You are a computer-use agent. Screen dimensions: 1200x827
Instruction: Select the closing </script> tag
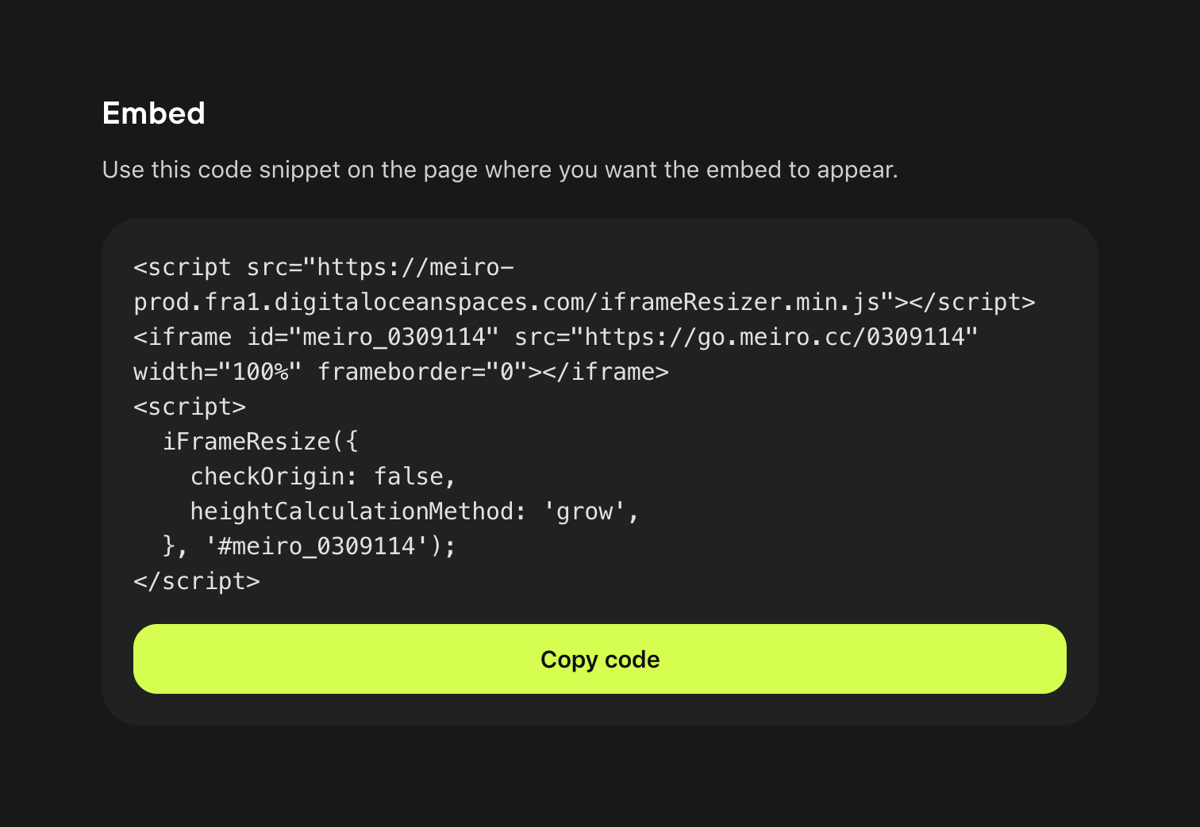tap(195, 581)
